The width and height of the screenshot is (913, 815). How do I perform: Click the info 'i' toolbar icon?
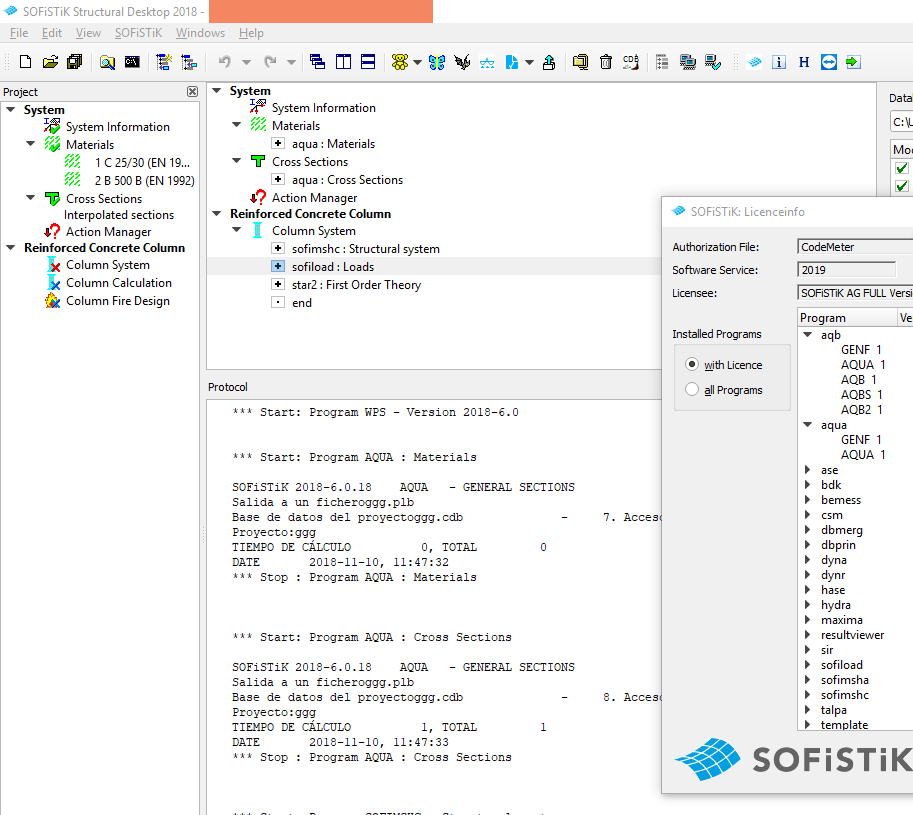779,62
